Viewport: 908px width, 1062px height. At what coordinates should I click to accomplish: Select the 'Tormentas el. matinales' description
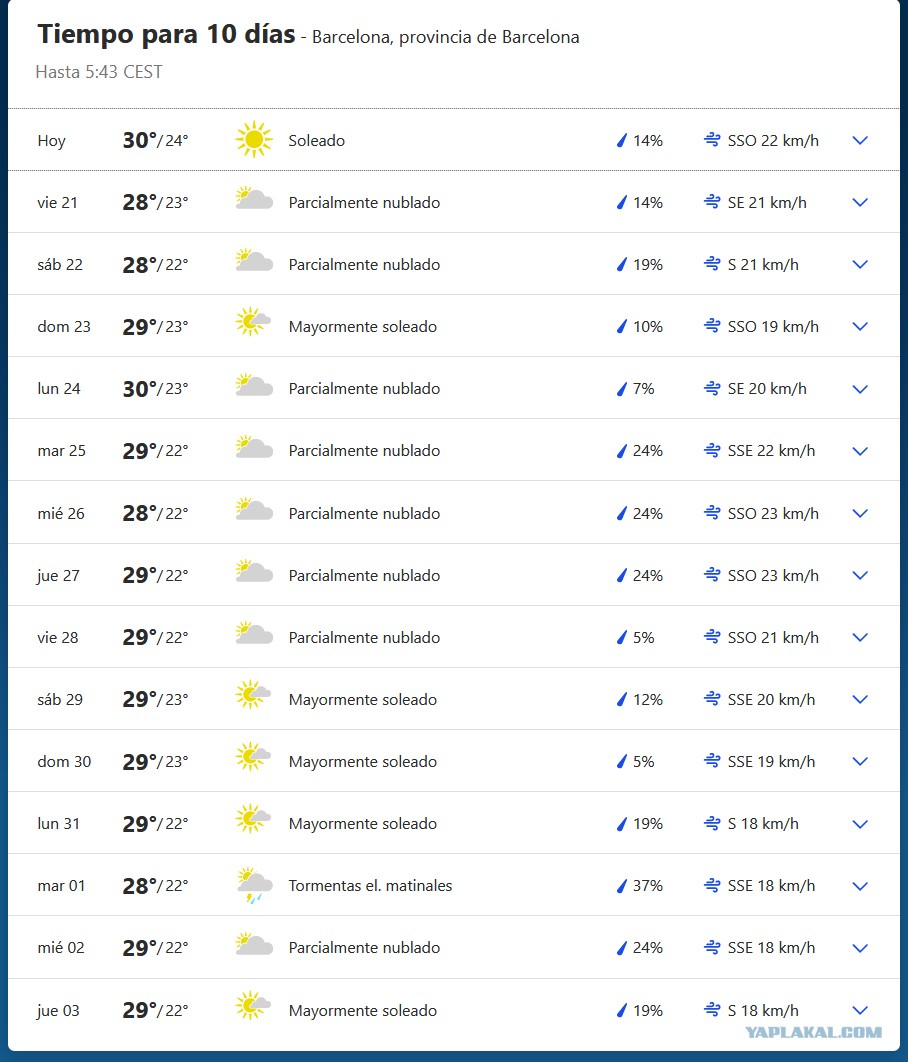tap(370, 885)
